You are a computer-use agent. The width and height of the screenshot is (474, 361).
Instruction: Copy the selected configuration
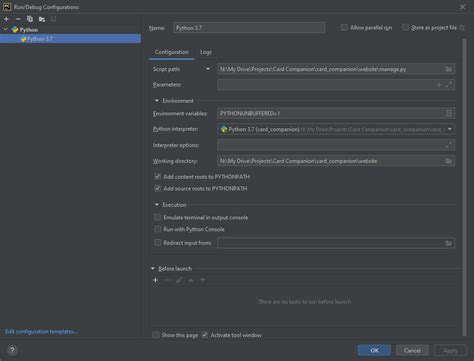(30, 19)
